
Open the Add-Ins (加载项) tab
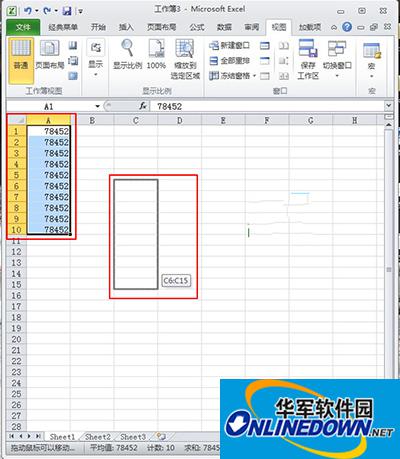pos(310,27)
